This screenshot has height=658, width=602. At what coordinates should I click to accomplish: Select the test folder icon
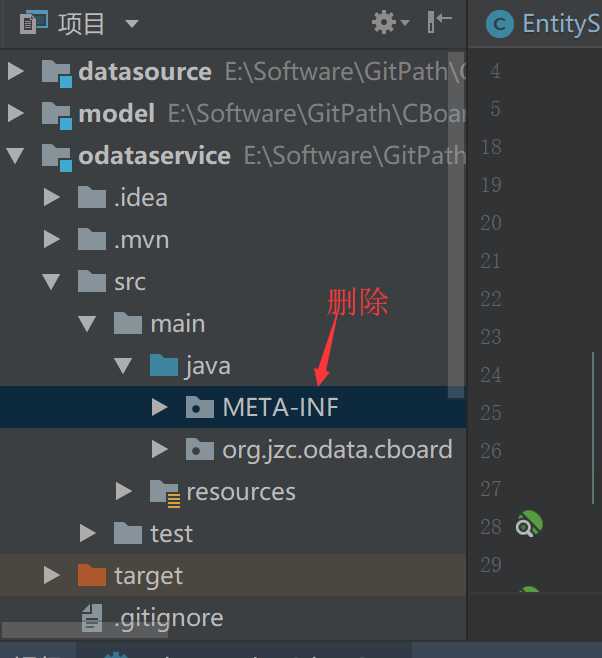tap(128, 533)
